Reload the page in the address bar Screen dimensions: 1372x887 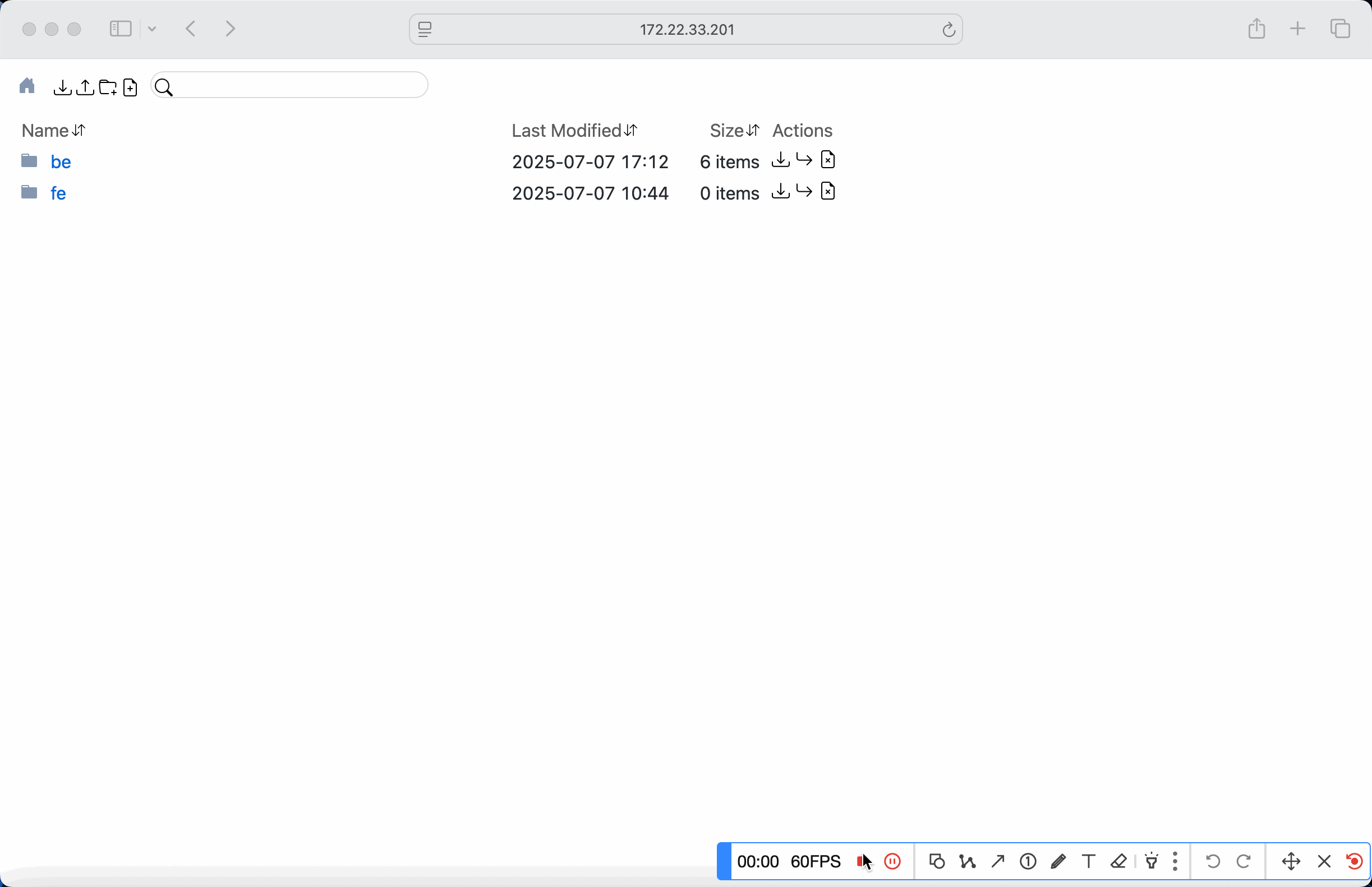[x=949, y=29]
